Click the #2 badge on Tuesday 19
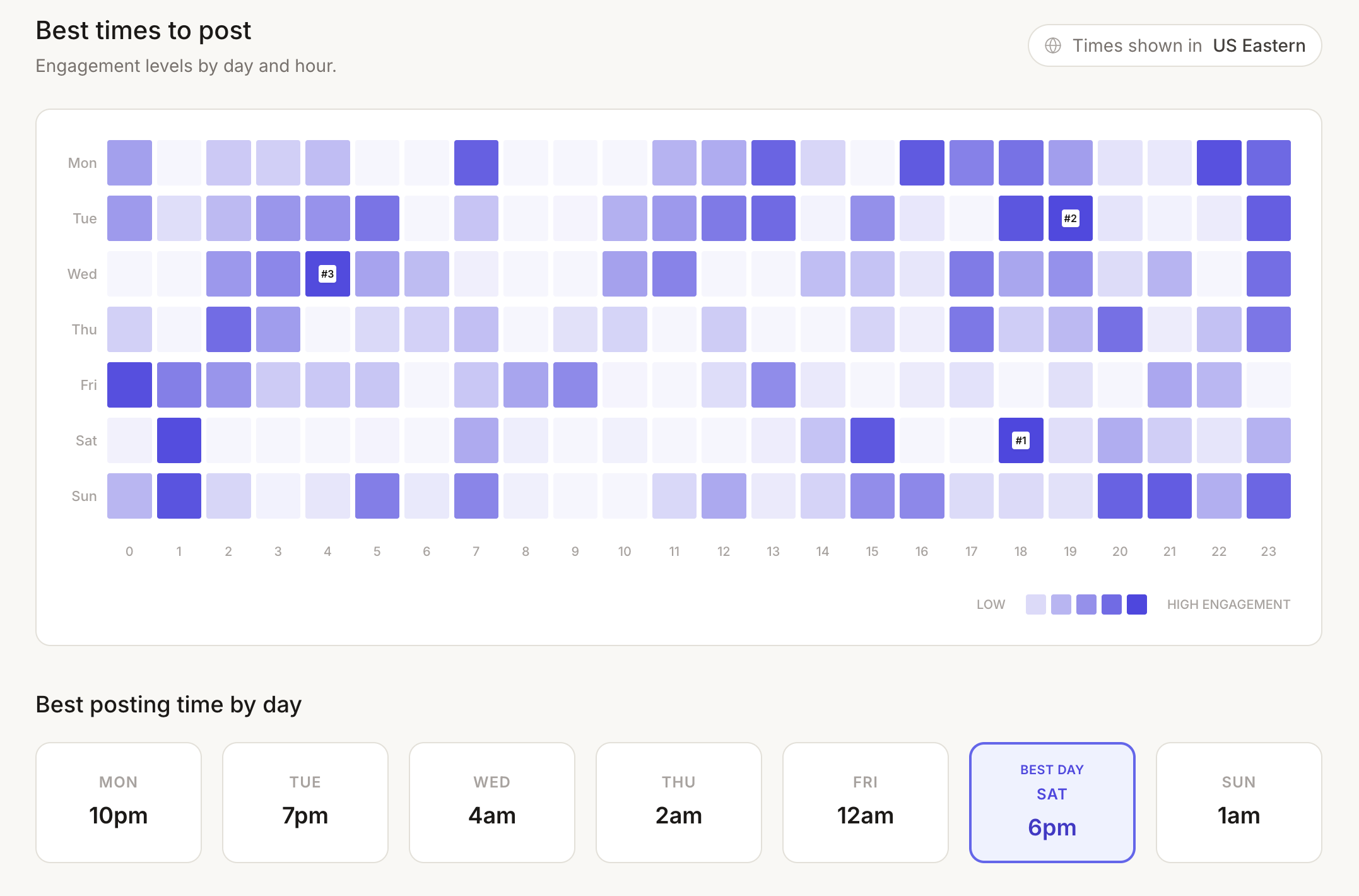The width and height of the screenshot is (1359, 896). pos(1070,218)
